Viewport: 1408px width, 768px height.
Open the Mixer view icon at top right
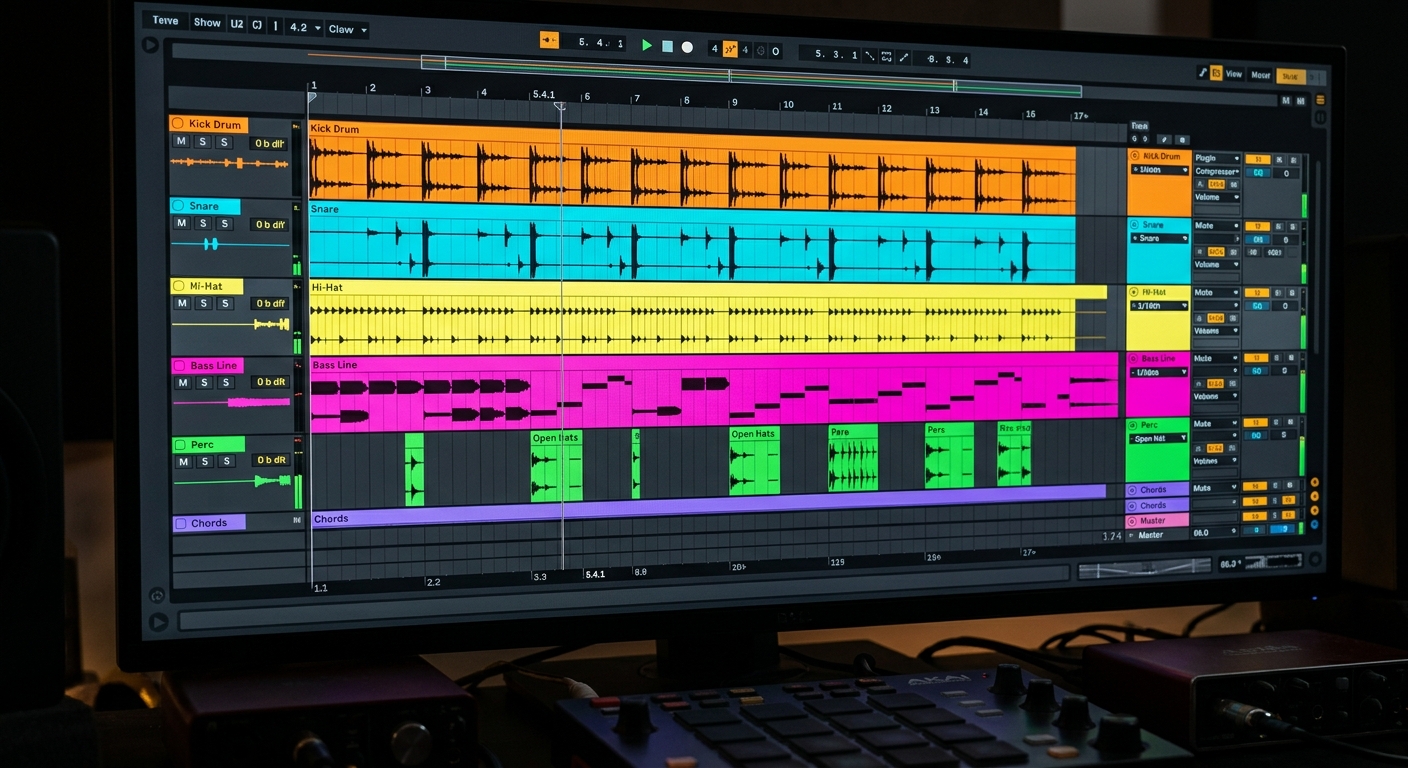click(x=1261, y=74)
